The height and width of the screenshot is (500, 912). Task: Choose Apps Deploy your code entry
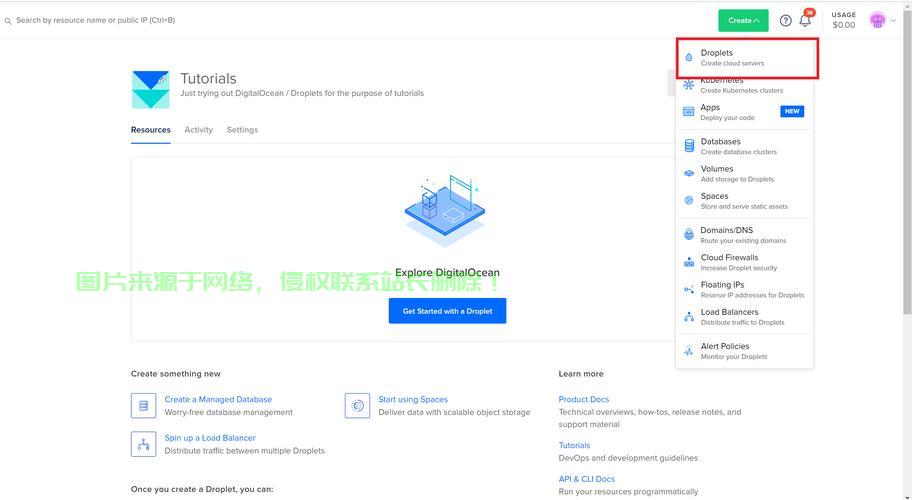coord(744,112)
